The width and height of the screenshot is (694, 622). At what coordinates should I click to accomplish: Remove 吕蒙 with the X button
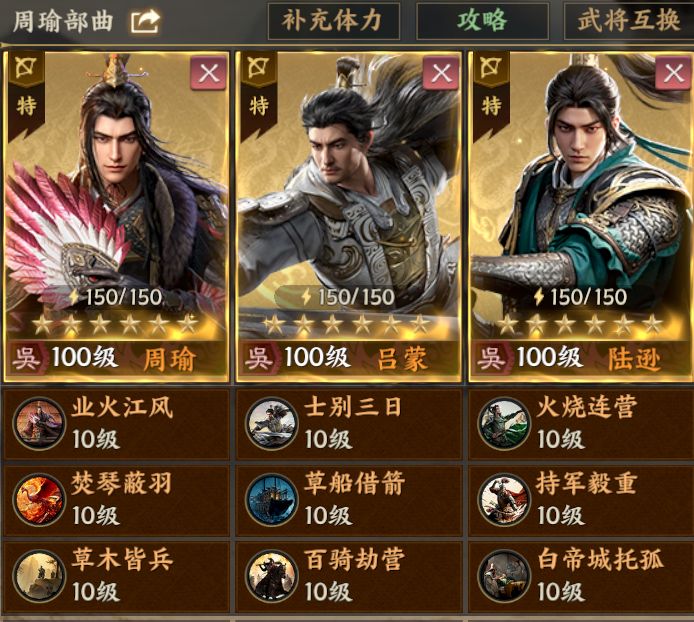441,73
